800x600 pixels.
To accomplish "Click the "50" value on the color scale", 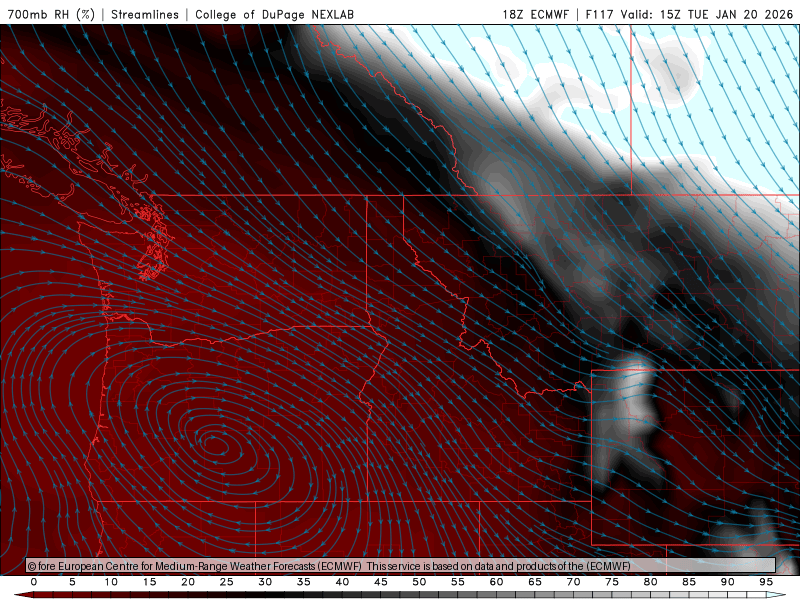I will pos(419,582).
